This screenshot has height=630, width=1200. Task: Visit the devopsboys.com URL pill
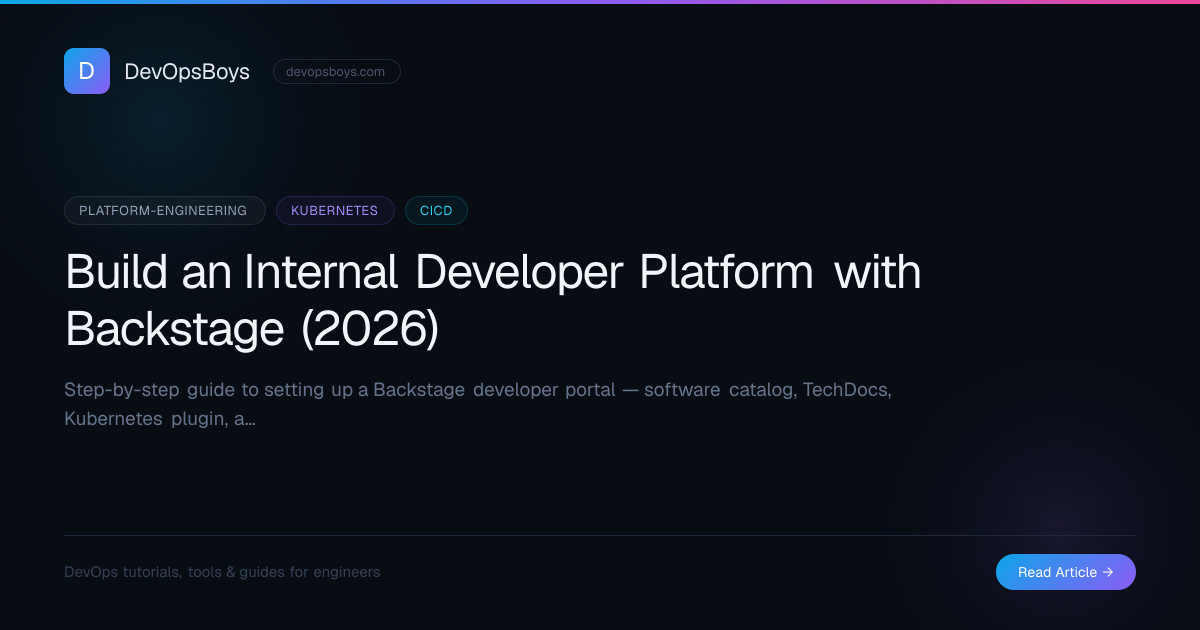pyautogui.click(x=336, y=71)
